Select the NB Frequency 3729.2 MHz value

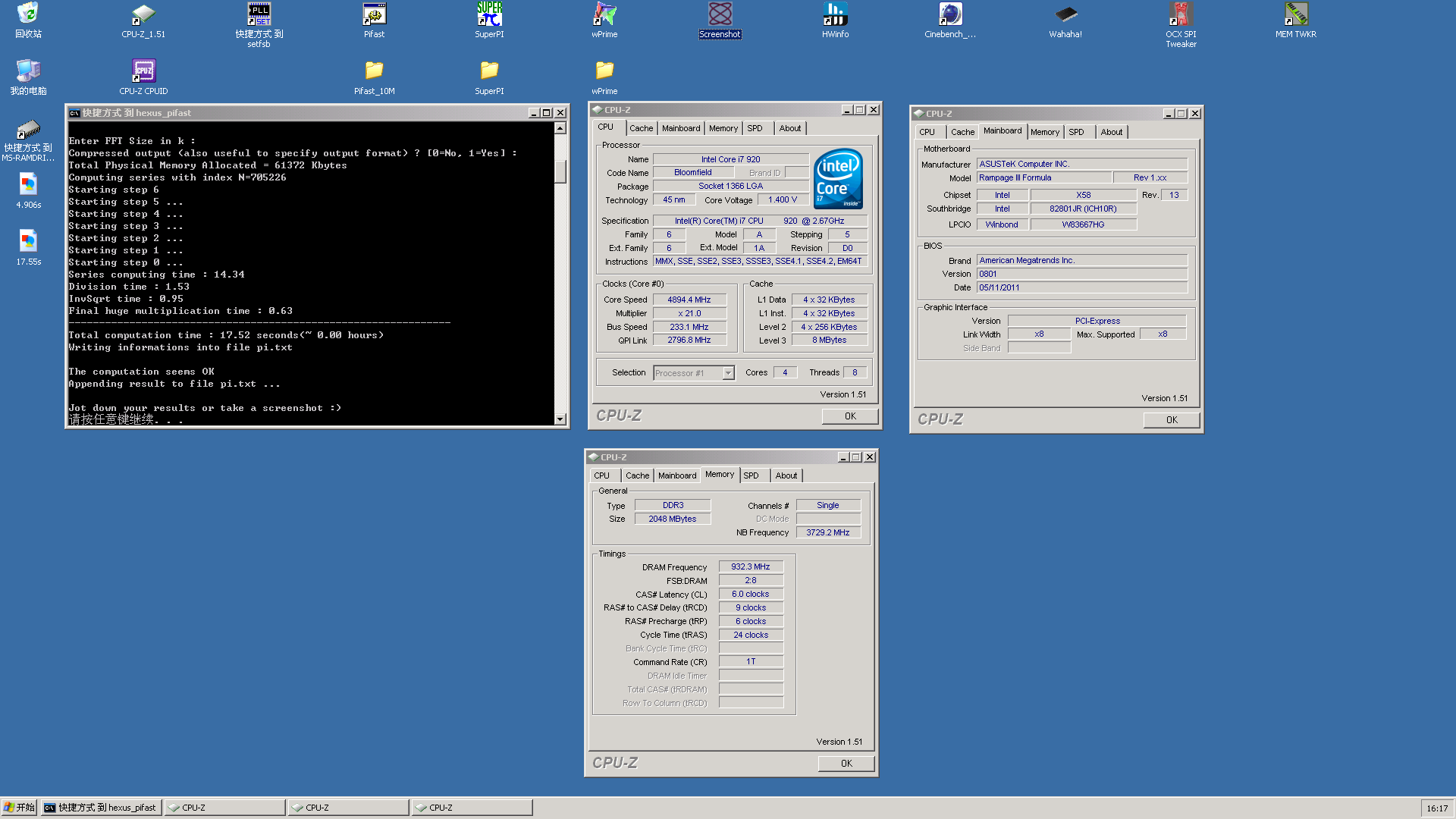click(828, 532)
